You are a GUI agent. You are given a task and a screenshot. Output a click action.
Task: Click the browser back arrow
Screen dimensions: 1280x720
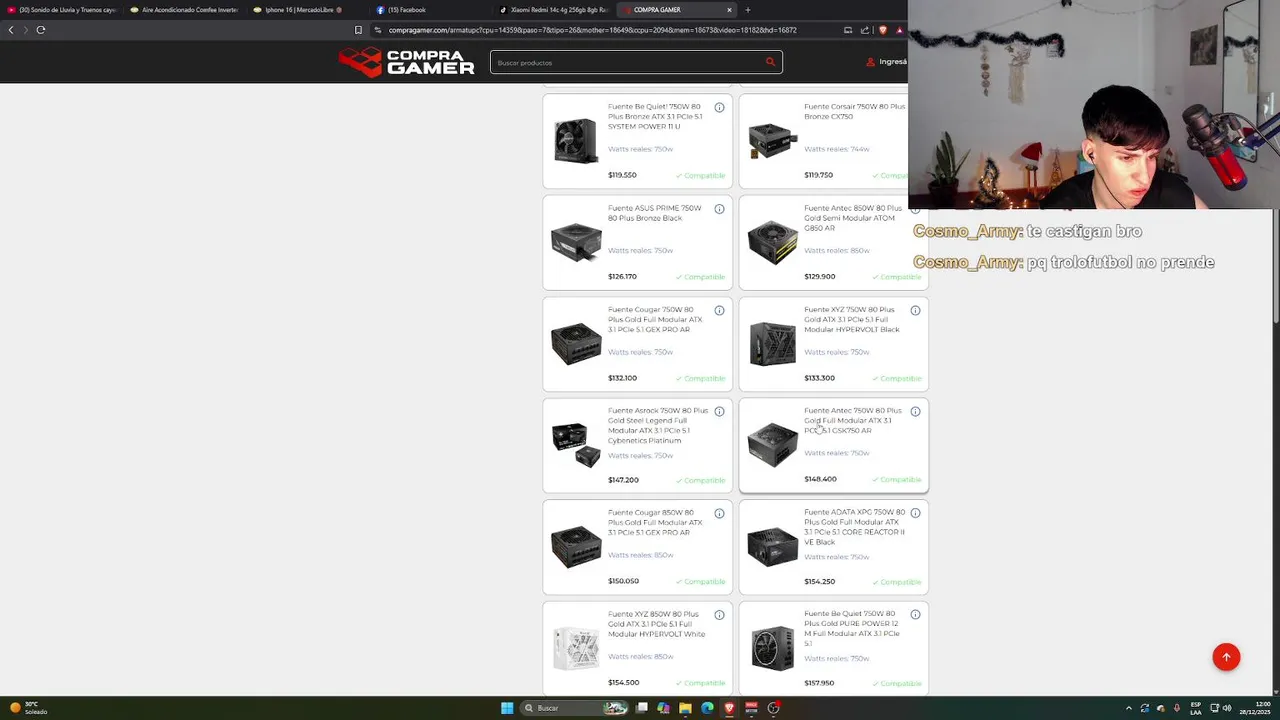point(11,30)
